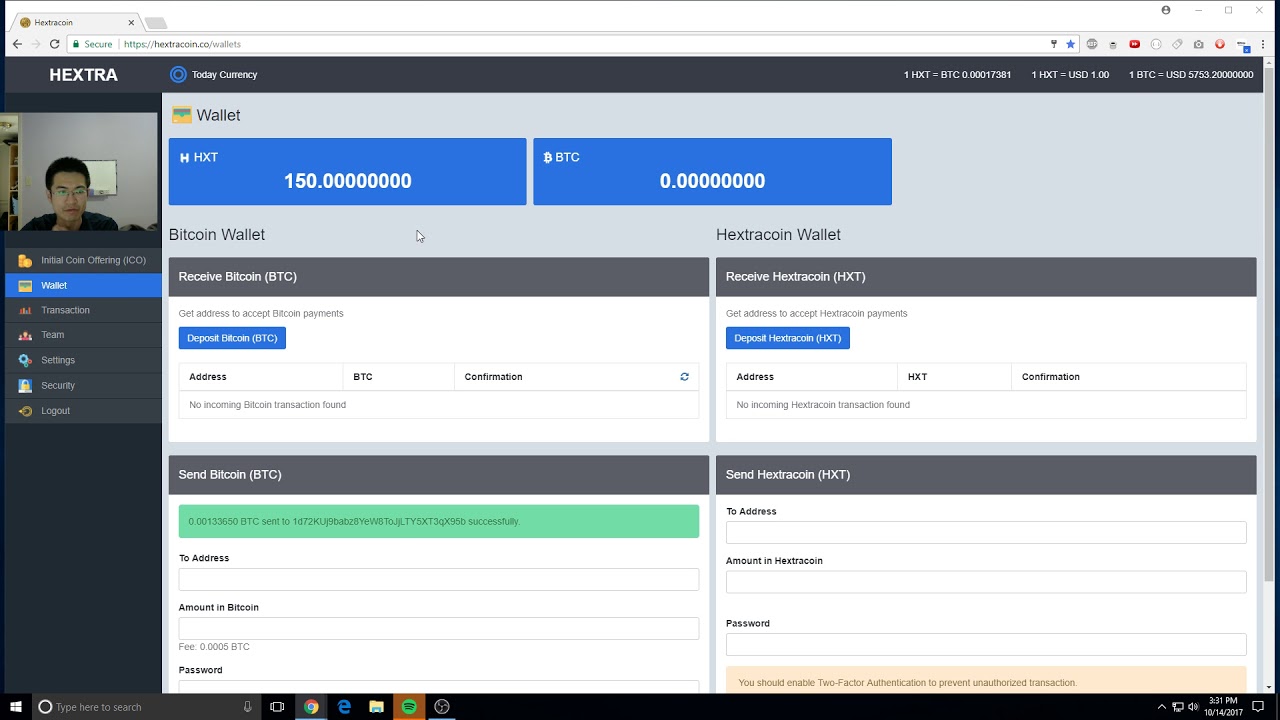The width and height of the screenshot is (1280, 720).
Task: Click the BTC sent successfully green message
Action: point(439,521)
